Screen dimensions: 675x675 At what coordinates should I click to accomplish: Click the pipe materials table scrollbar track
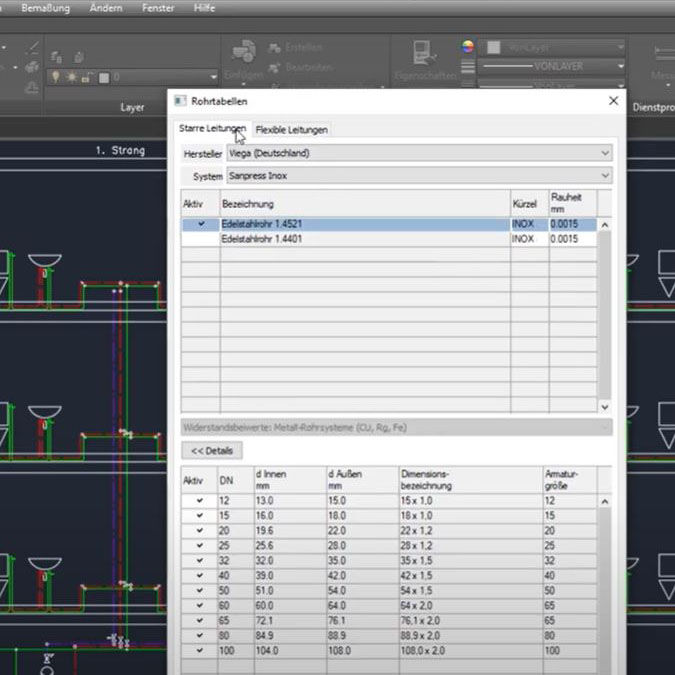[604, 316]
